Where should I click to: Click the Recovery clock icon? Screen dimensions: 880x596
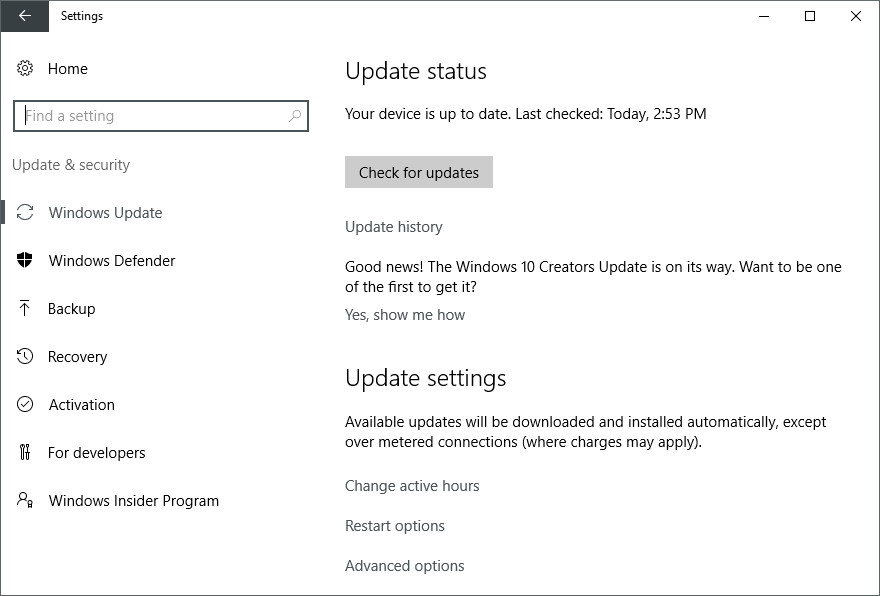click(25, 356)
